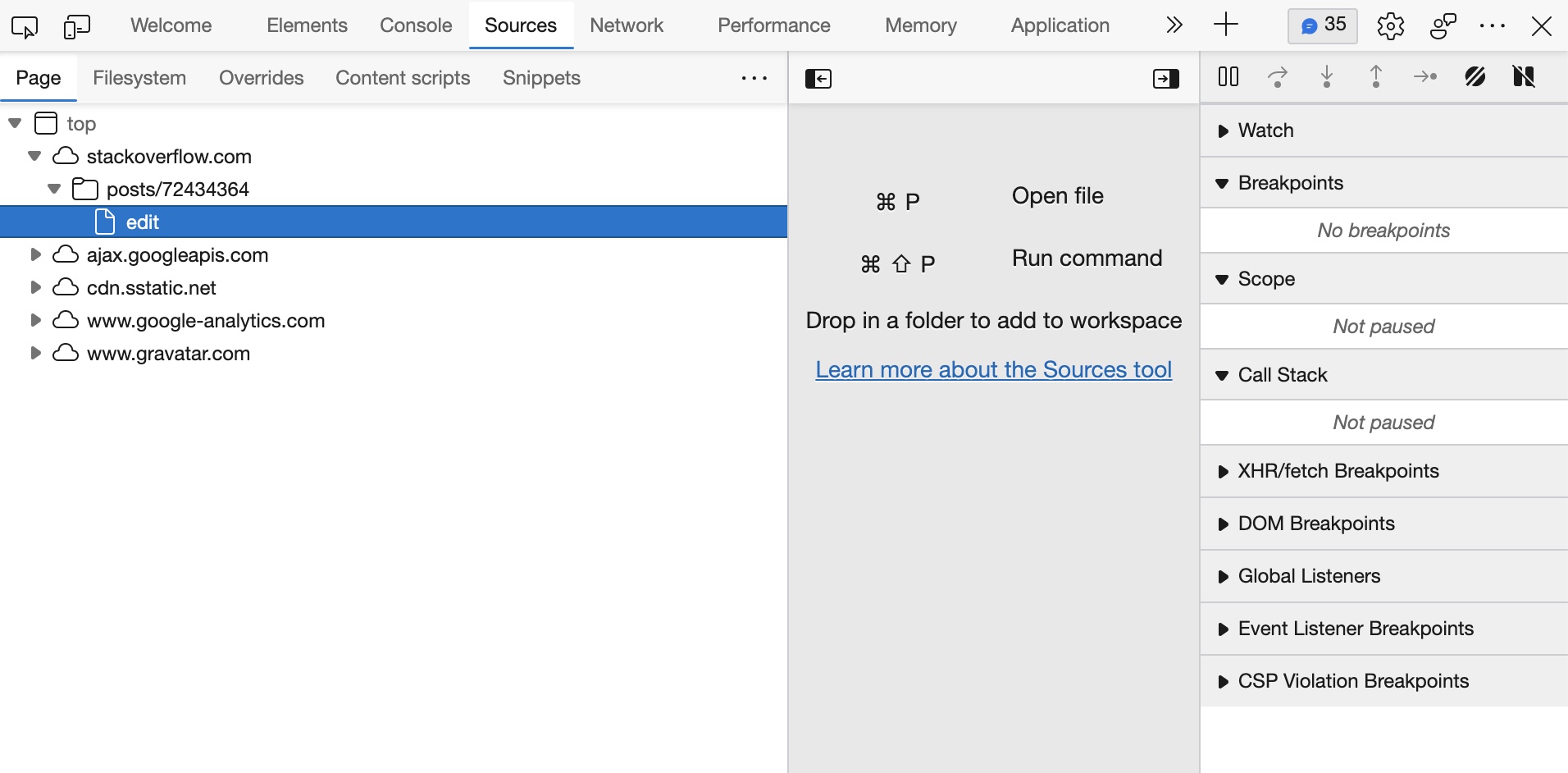Screen dimensions: 1568x773
Task: Open DevTools Settings gear icon
Action: 1391,26
